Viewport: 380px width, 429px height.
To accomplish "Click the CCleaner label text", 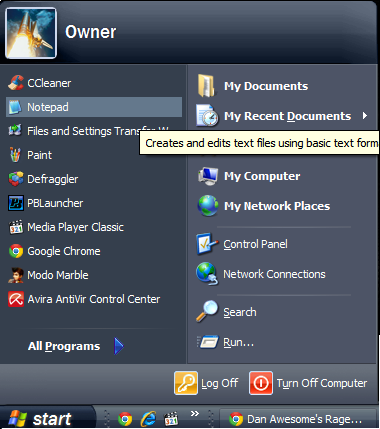I will 49,83.
